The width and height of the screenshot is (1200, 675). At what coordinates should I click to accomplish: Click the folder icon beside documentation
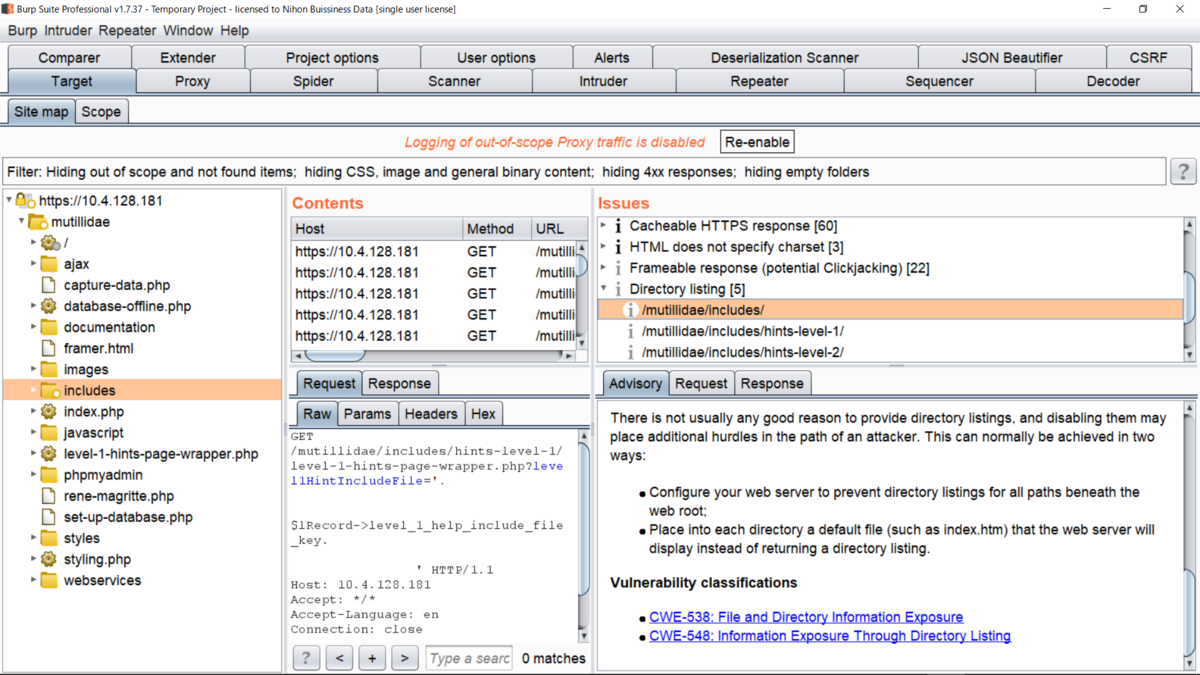(49, 327)
